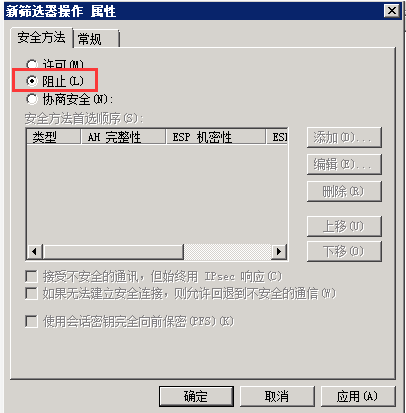Click the list's right scroll arrow
This screenshot has width=406, height=413.
[279, 251]
